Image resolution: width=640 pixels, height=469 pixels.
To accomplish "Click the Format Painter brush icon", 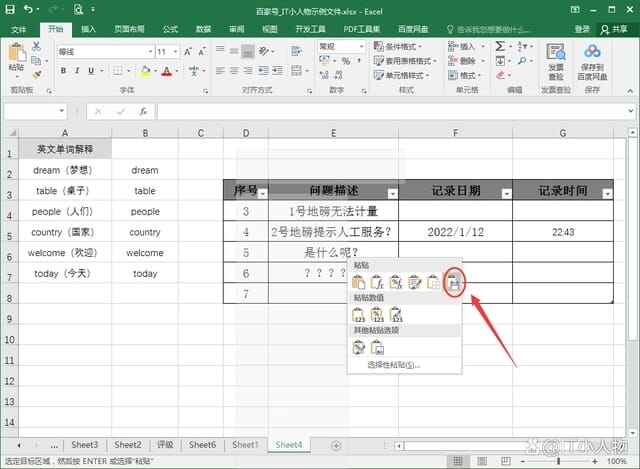I will (38, 72).
